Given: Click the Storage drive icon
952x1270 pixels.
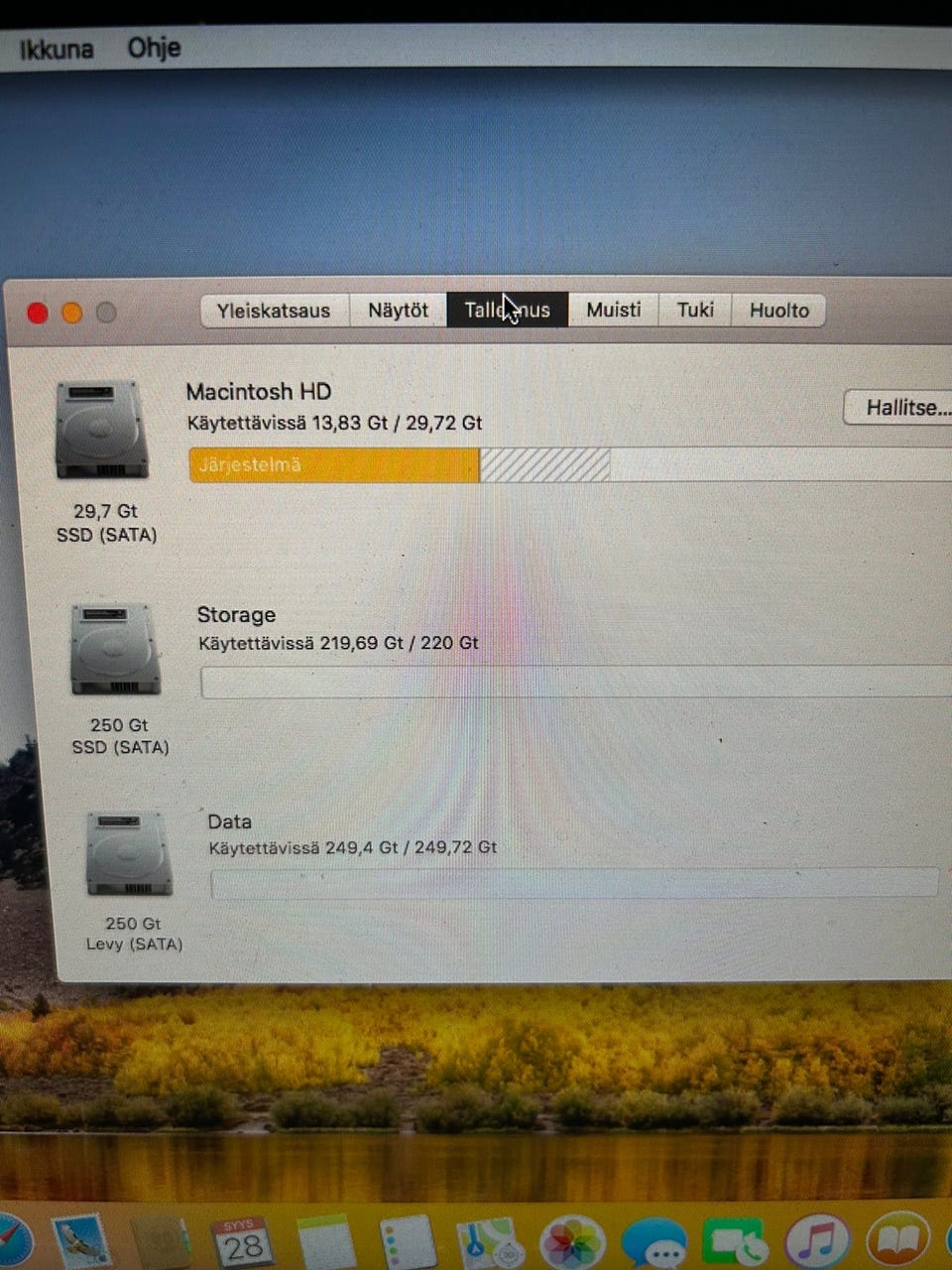Looking at the screenshot, I should click(x=115, y=650).
